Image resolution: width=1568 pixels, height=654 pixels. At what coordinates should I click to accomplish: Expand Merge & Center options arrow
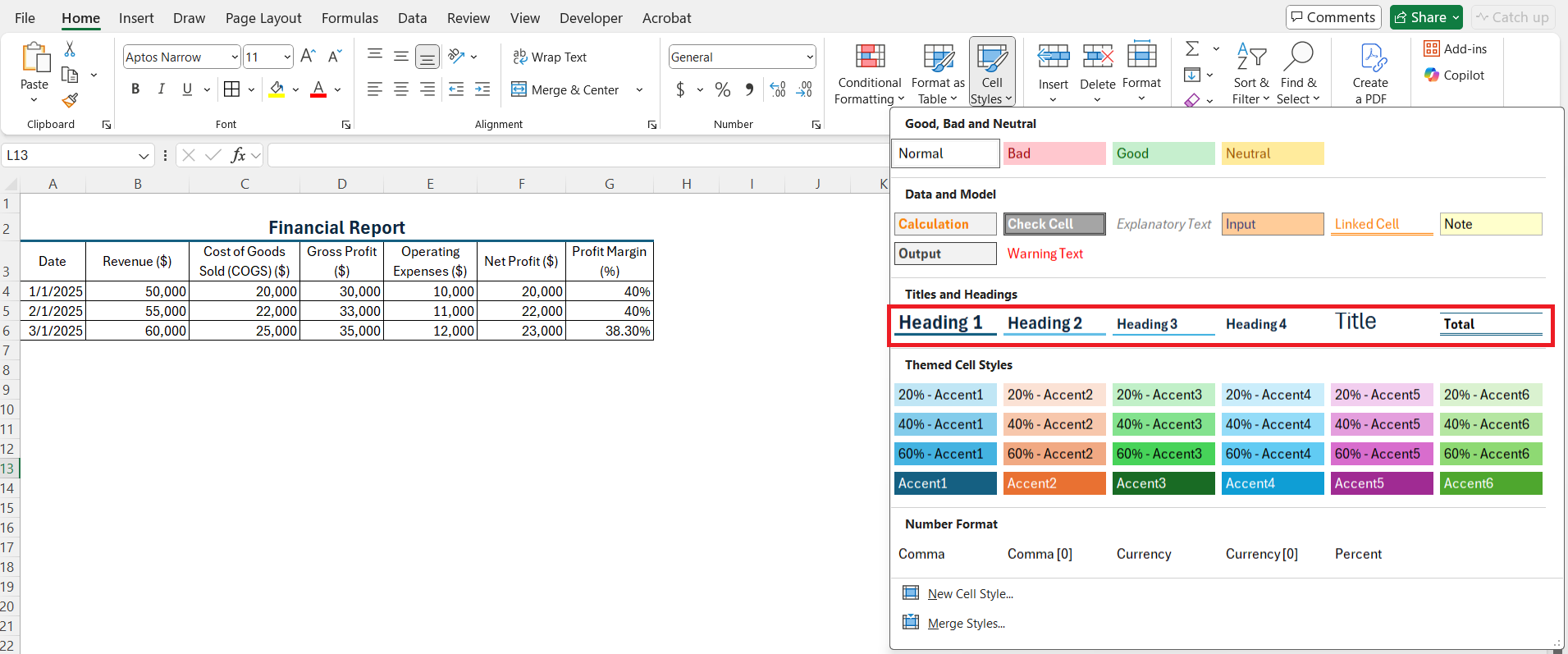click(x=639, y=89)
